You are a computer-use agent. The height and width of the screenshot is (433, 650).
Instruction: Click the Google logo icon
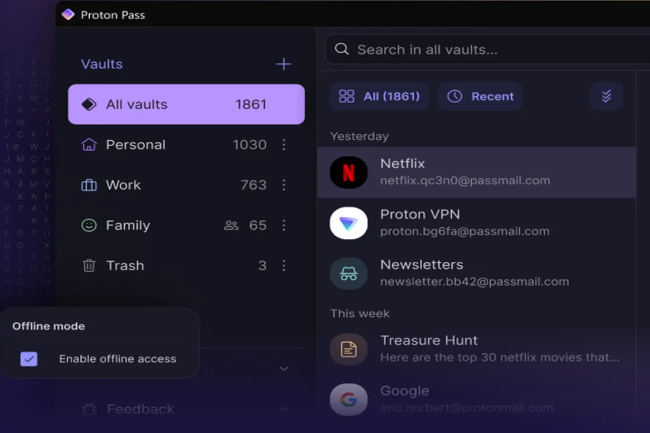pyautogui.click(x=349, y=400)
